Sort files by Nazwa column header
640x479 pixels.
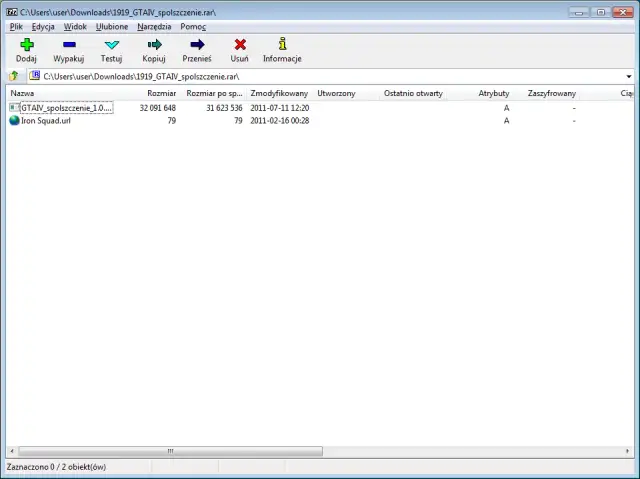coord(23,93)
